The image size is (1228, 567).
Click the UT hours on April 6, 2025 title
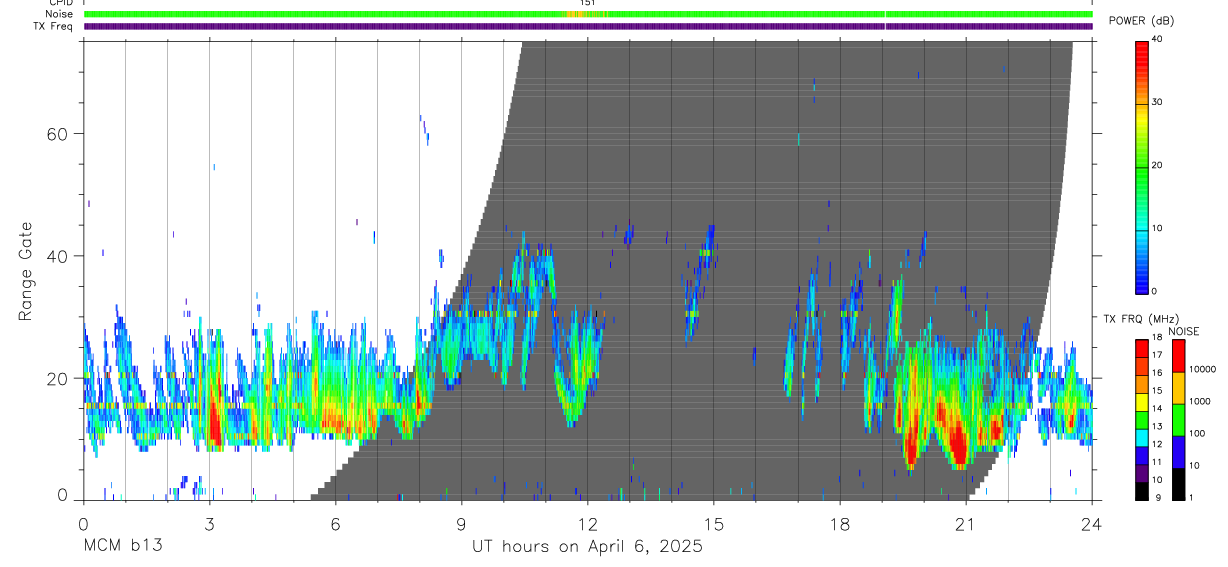(587, 547)
